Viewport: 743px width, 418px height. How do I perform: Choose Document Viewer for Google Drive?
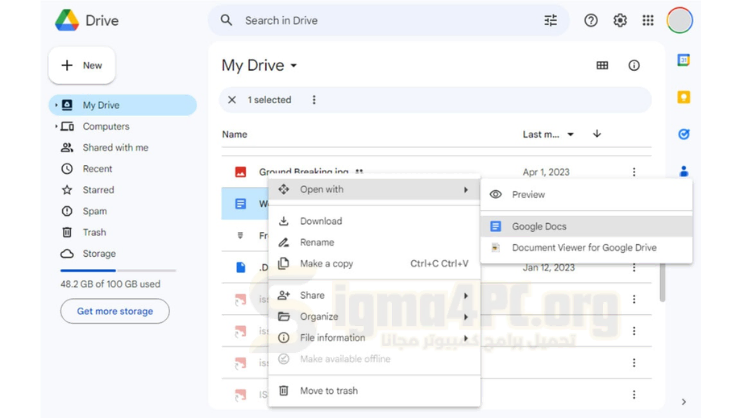click(x=586, y=248)
